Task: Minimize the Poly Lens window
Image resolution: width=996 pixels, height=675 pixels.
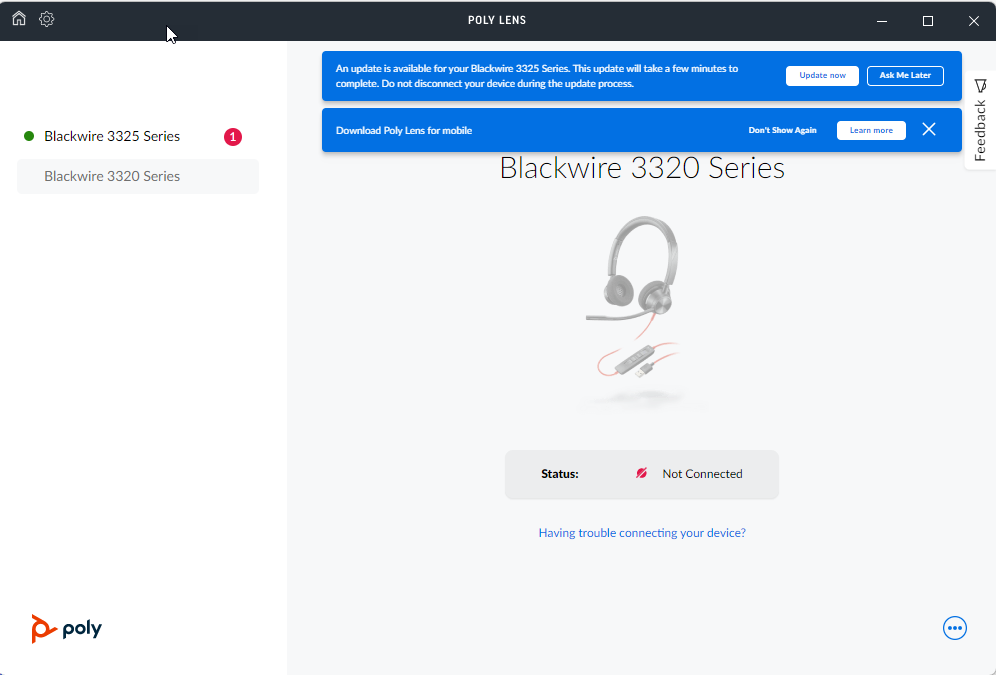Action: (x=882, y=20)
